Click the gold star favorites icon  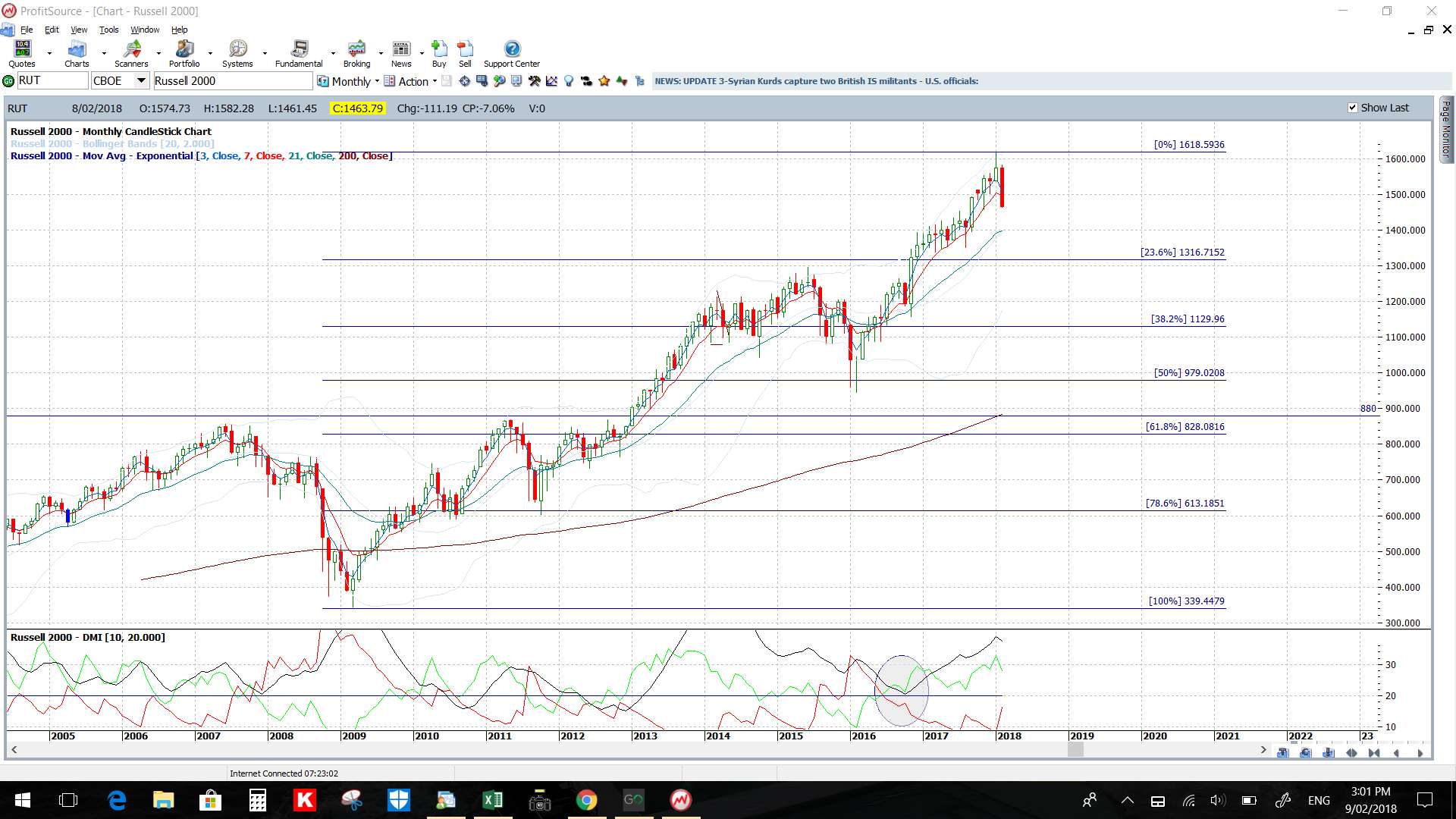coord(604,81)
